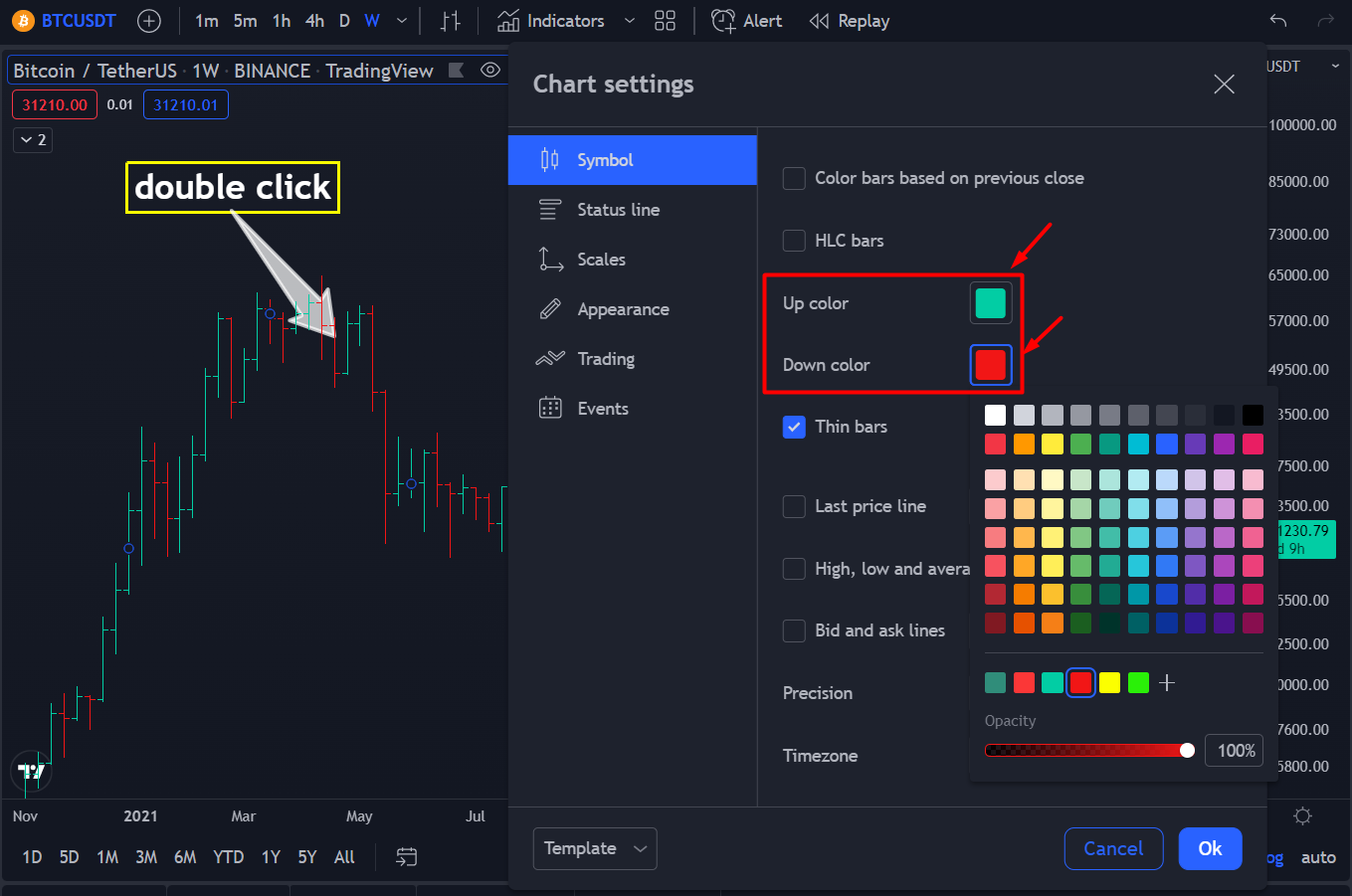Click the flag icon beside TradingView title
This screenshot has width=1352, height=896.
[457, 70]
